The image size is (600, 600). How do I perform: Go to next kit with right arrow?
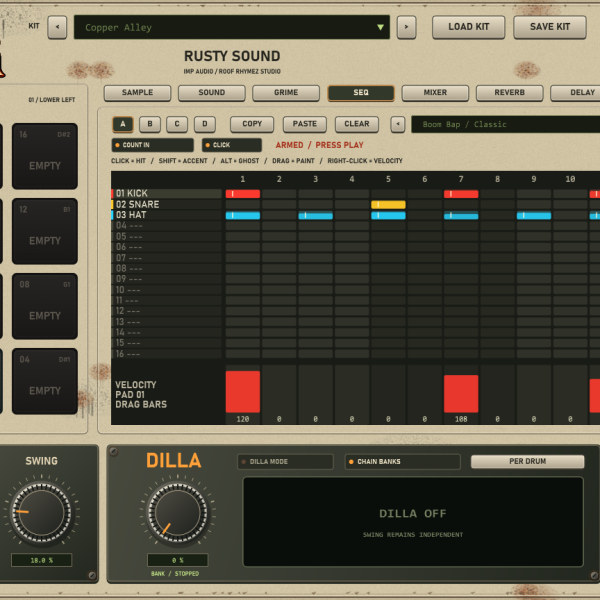406,27
